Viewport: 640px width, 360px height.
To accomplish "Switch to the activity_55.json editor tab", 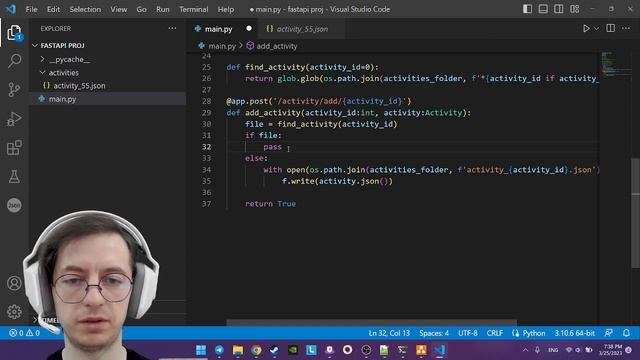I will point(302,29).
